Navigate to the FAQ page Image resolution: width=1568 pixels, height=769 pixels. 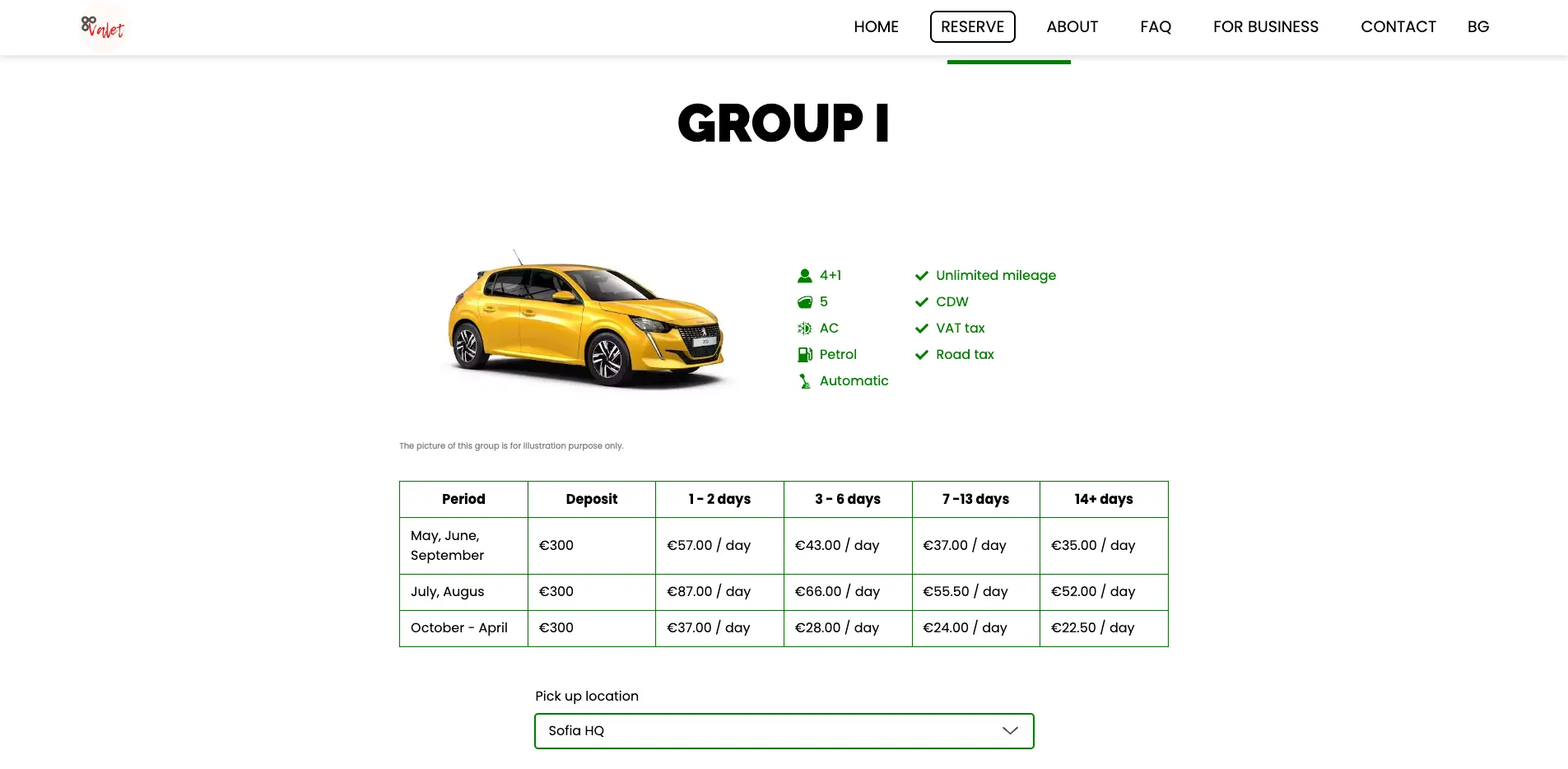(1156, 27)
